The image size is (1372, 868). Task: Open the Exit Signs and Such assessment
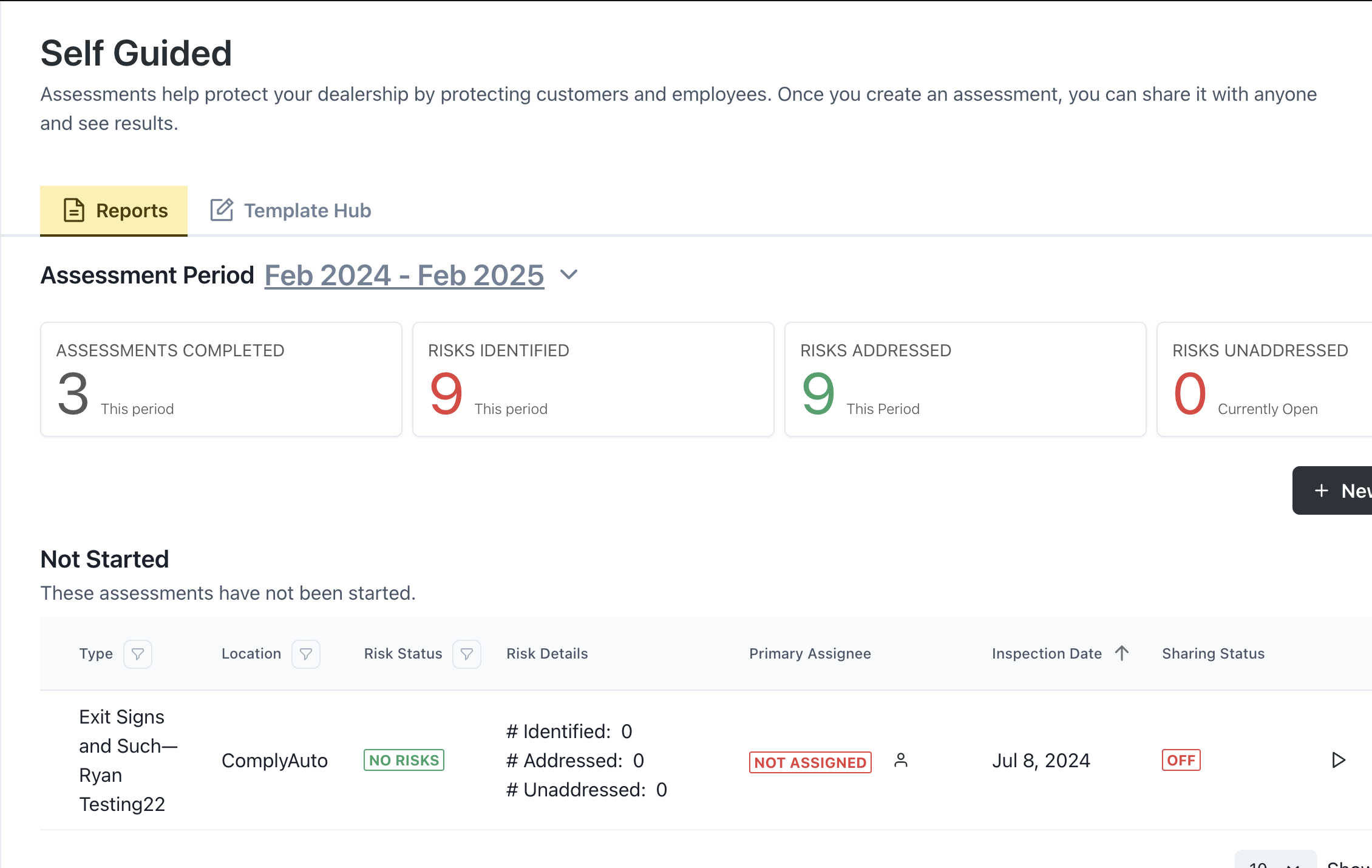[128, 760]
